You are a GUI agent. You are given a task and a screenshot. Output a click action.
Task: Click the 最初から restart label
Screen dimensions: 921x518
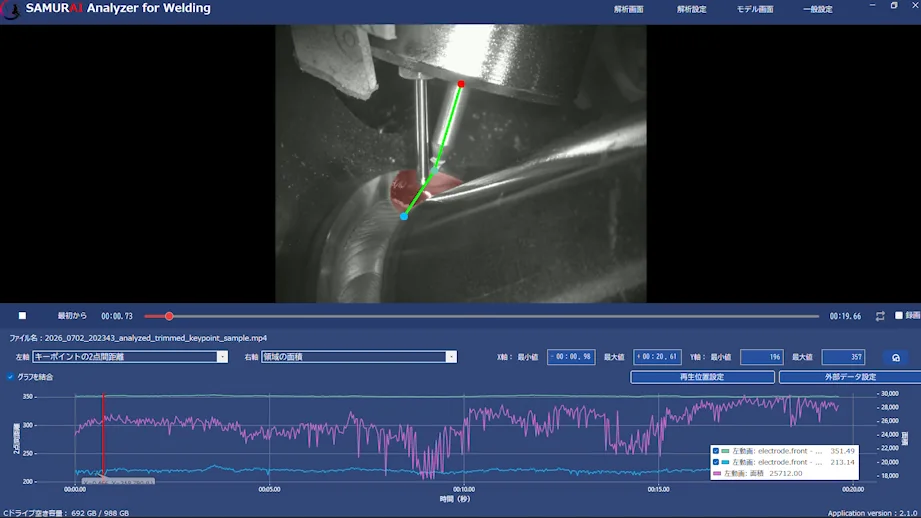pos(72,316)
